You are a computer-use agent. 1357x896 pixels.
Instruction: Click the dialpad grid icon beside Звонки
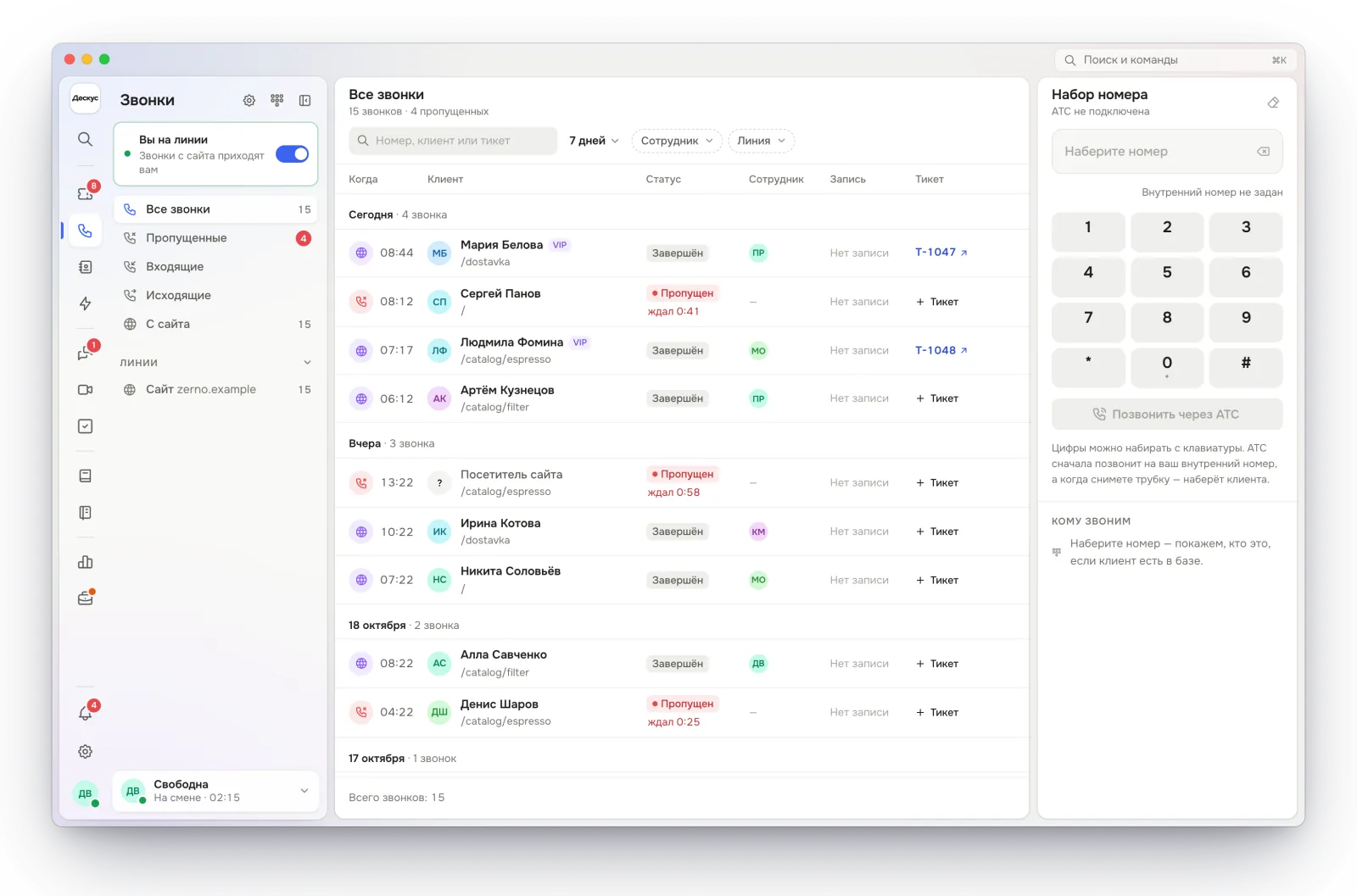(x=277, y=100)
